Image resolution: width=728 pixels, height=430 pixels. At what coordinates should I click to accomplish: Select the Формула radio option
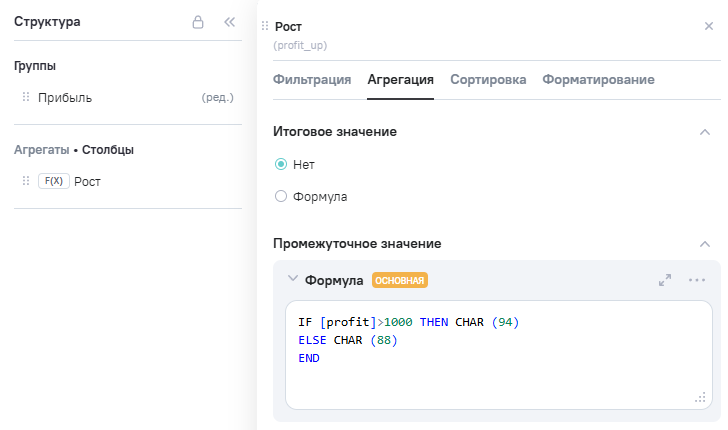(281, 197)
